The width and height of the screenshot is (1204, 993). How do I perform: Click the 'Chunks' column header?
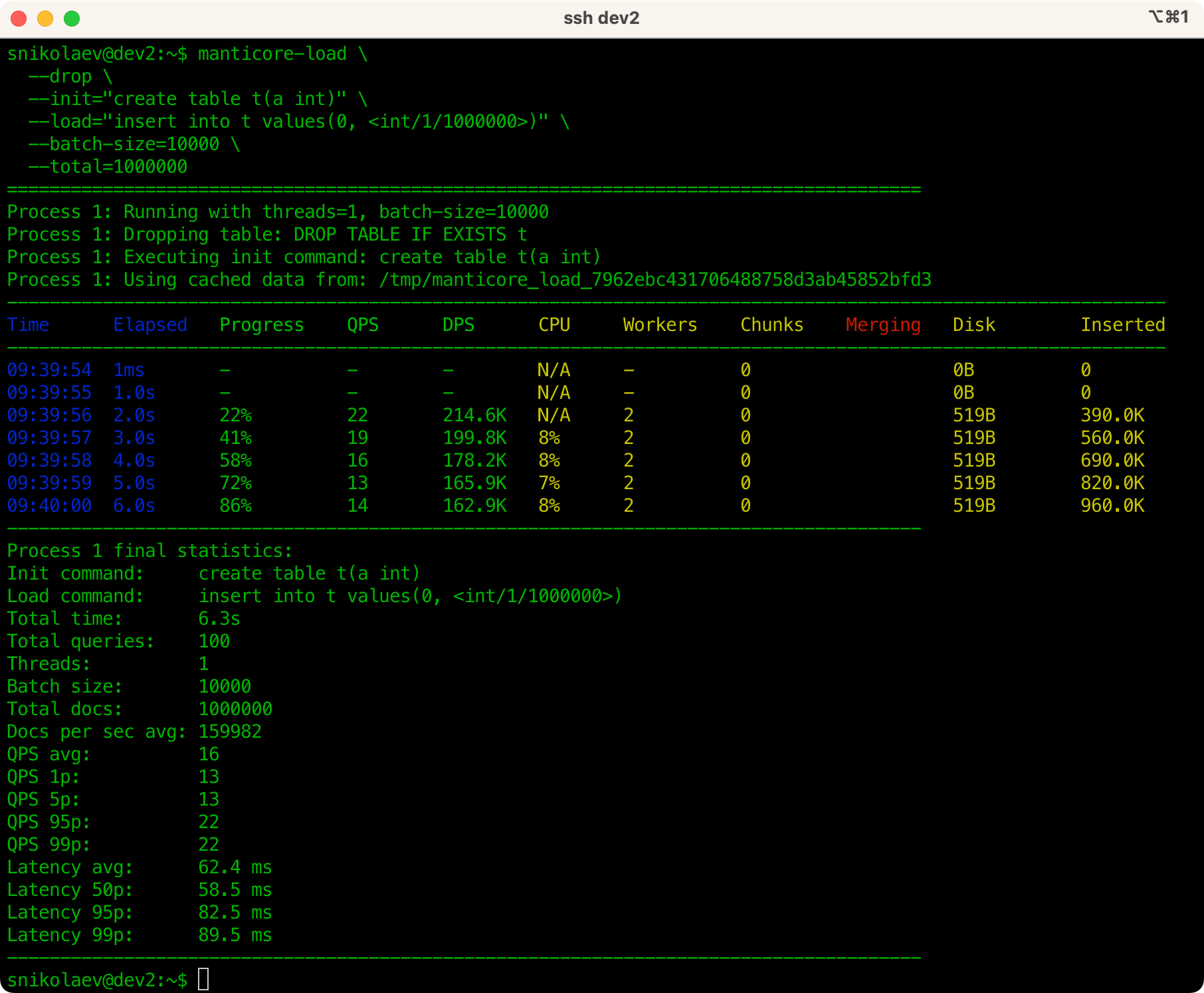(x=772, y=325)
